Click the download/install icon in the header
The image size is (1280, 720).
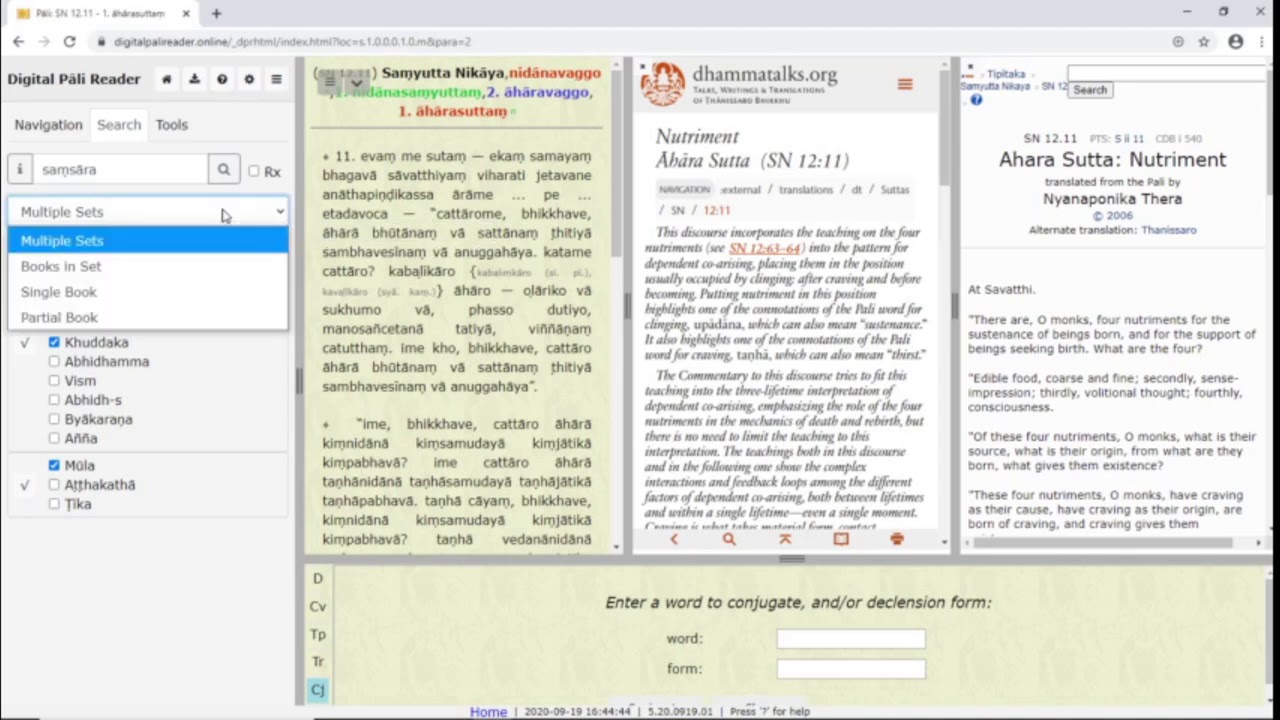pos(194,79)
